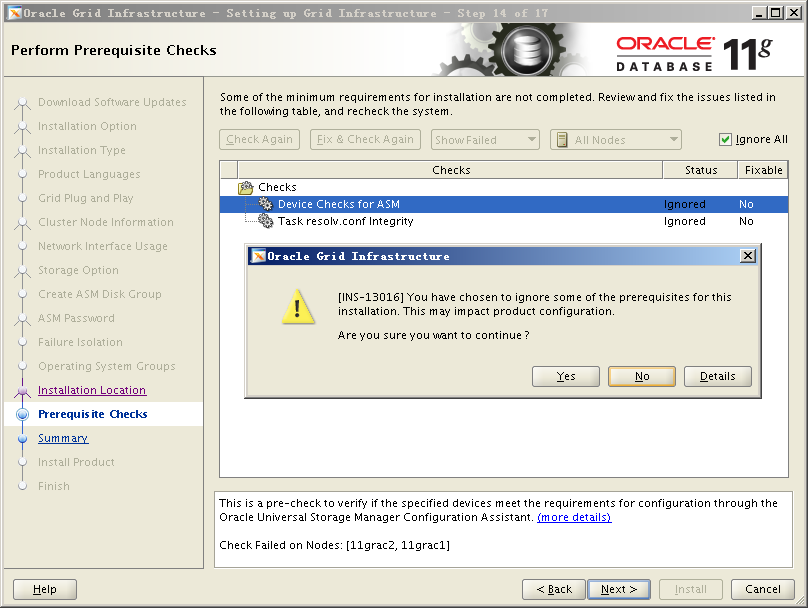Viewport: 808px width, 608px height.
Task: Click gear icon beside Task resolv.conf Integrity
Action: pos(265,221)
